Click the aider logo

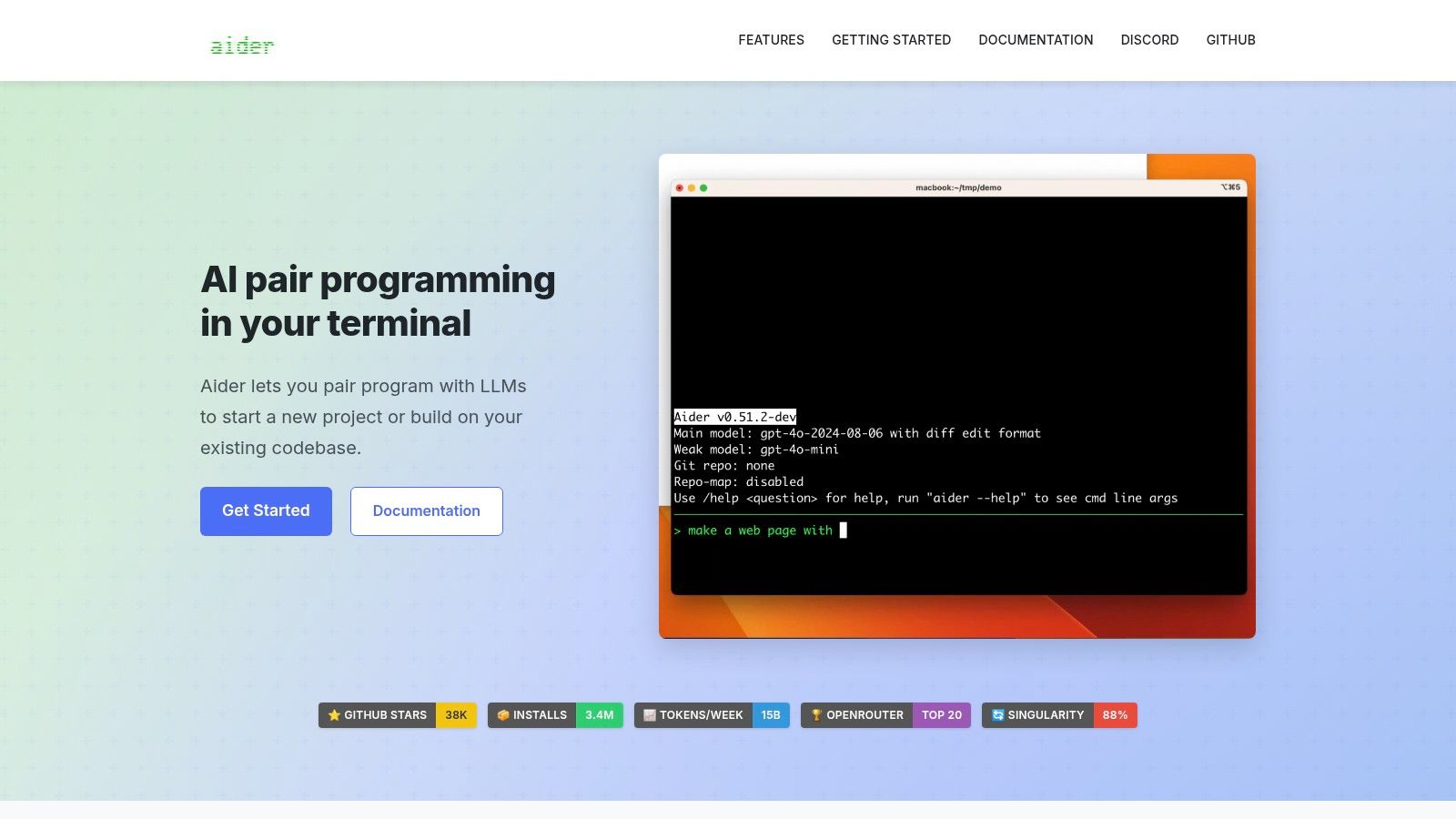(242, 45)
